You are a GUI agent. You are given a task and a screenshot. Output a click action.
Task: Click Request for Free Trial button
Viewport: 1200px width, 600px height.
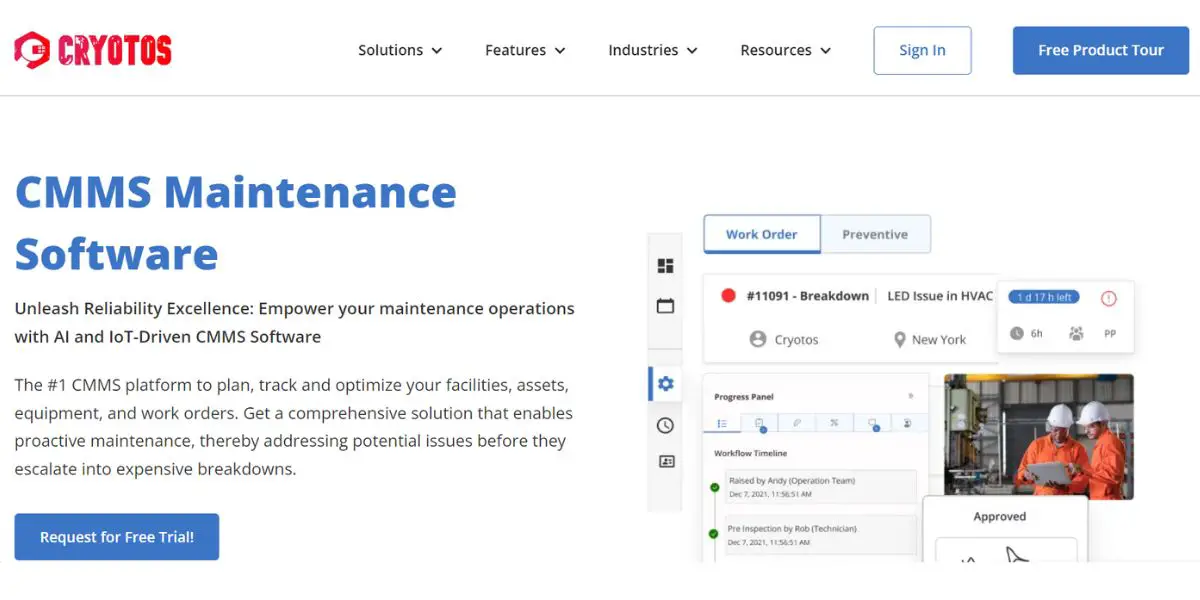[117, 537]
